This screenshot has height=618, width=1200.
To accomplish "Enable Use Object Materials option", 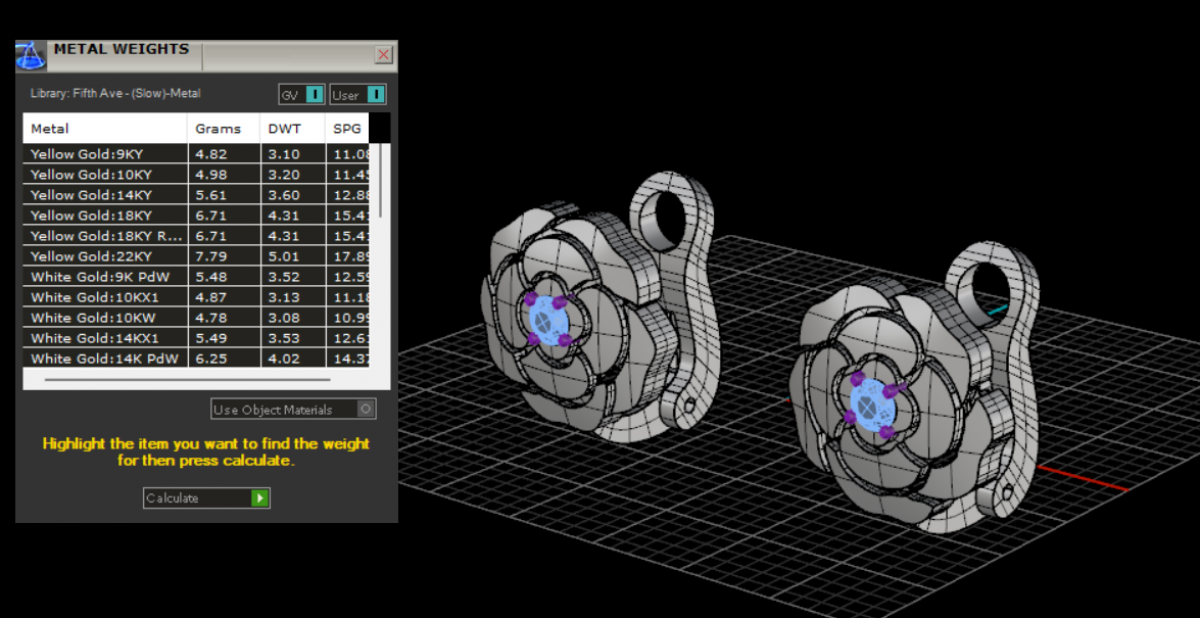I will tap(366, 409).
